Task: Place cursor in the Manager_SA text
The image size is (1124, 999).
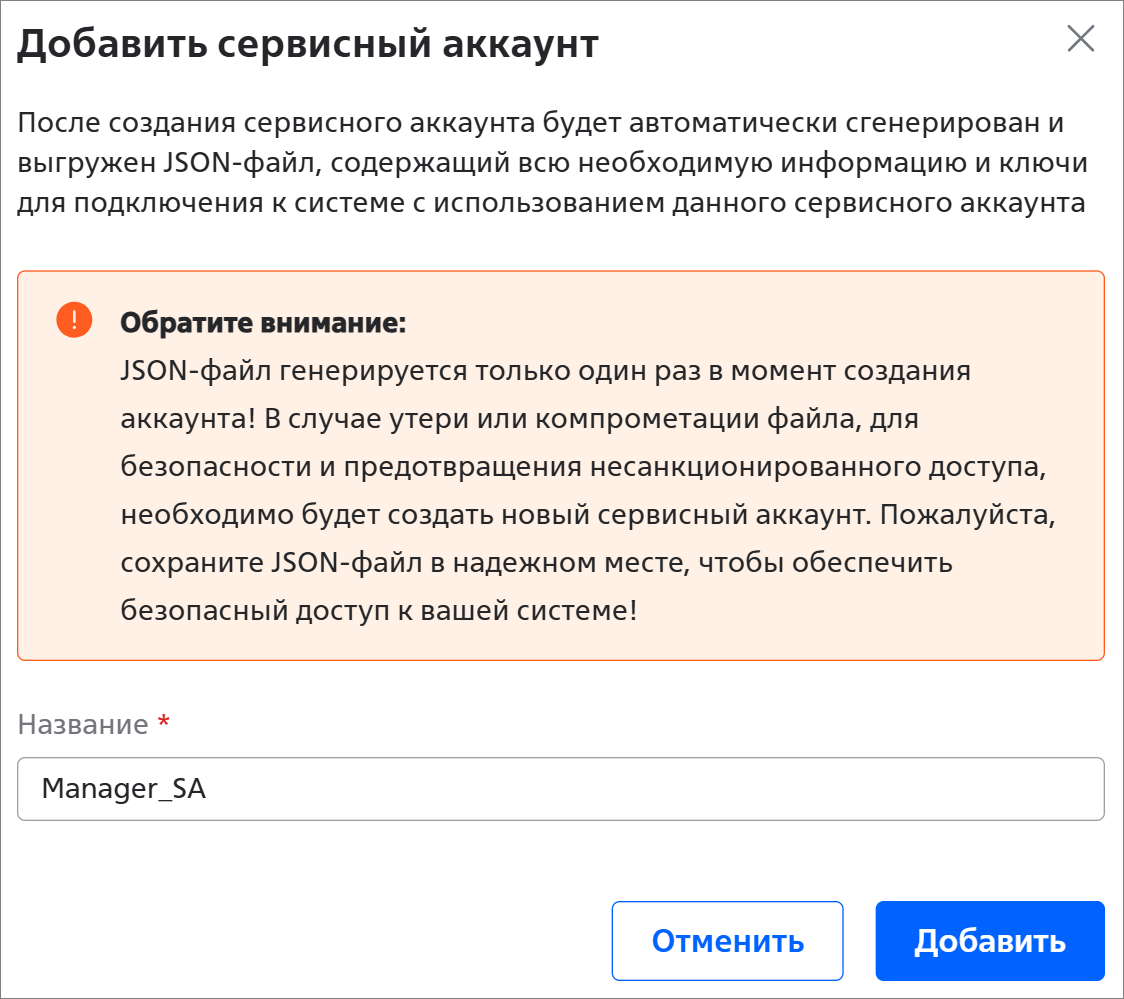Action: click(x=123, y=789)
